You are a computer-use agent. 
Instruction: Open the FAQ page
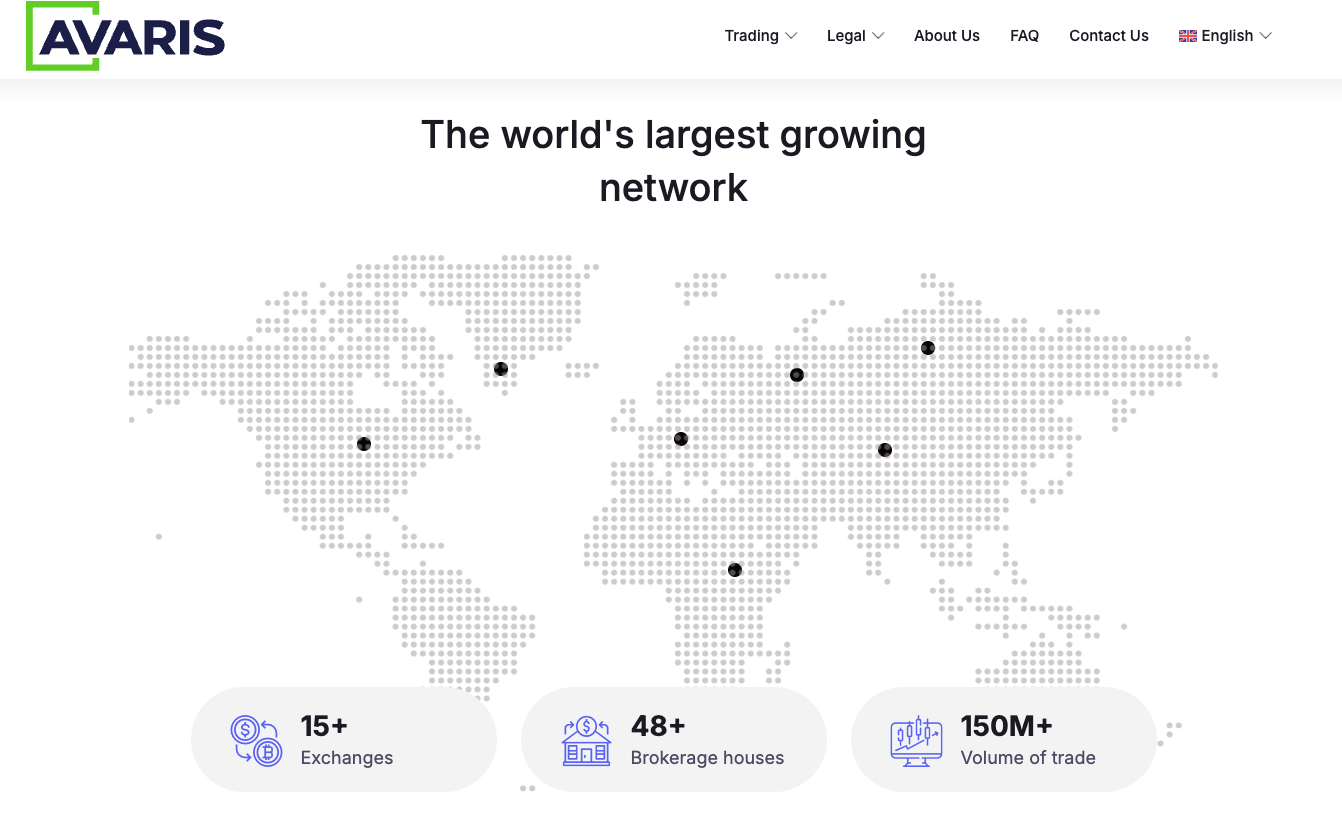1024,36
